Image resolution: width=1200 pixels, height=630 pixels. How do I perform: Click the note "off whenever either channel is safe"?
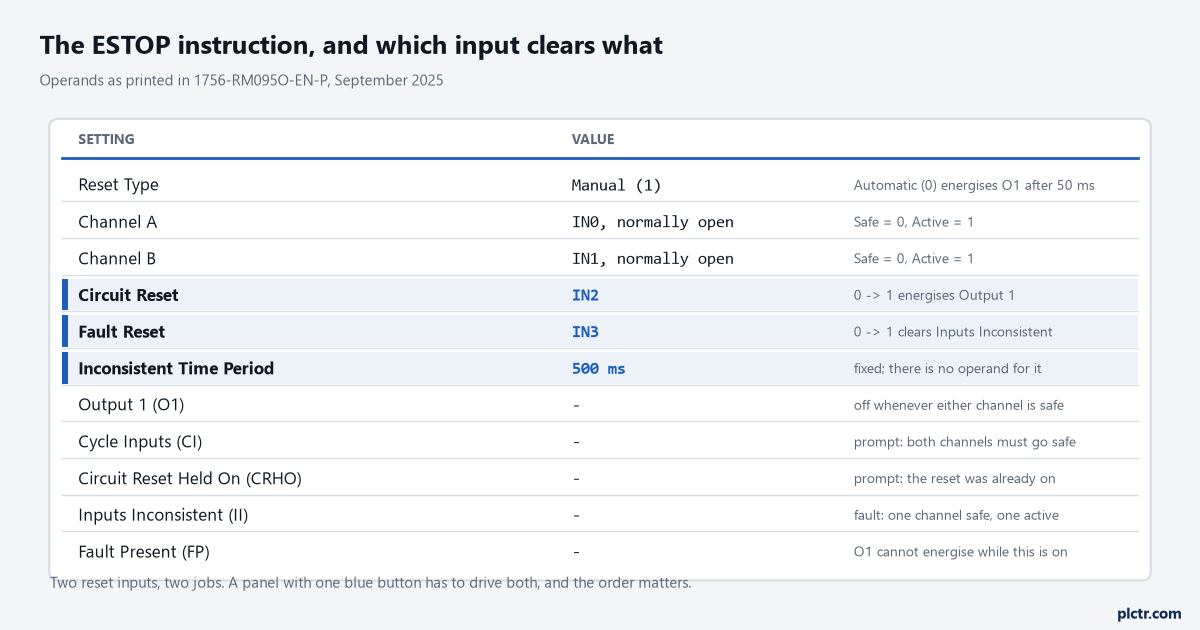point(959,405)
